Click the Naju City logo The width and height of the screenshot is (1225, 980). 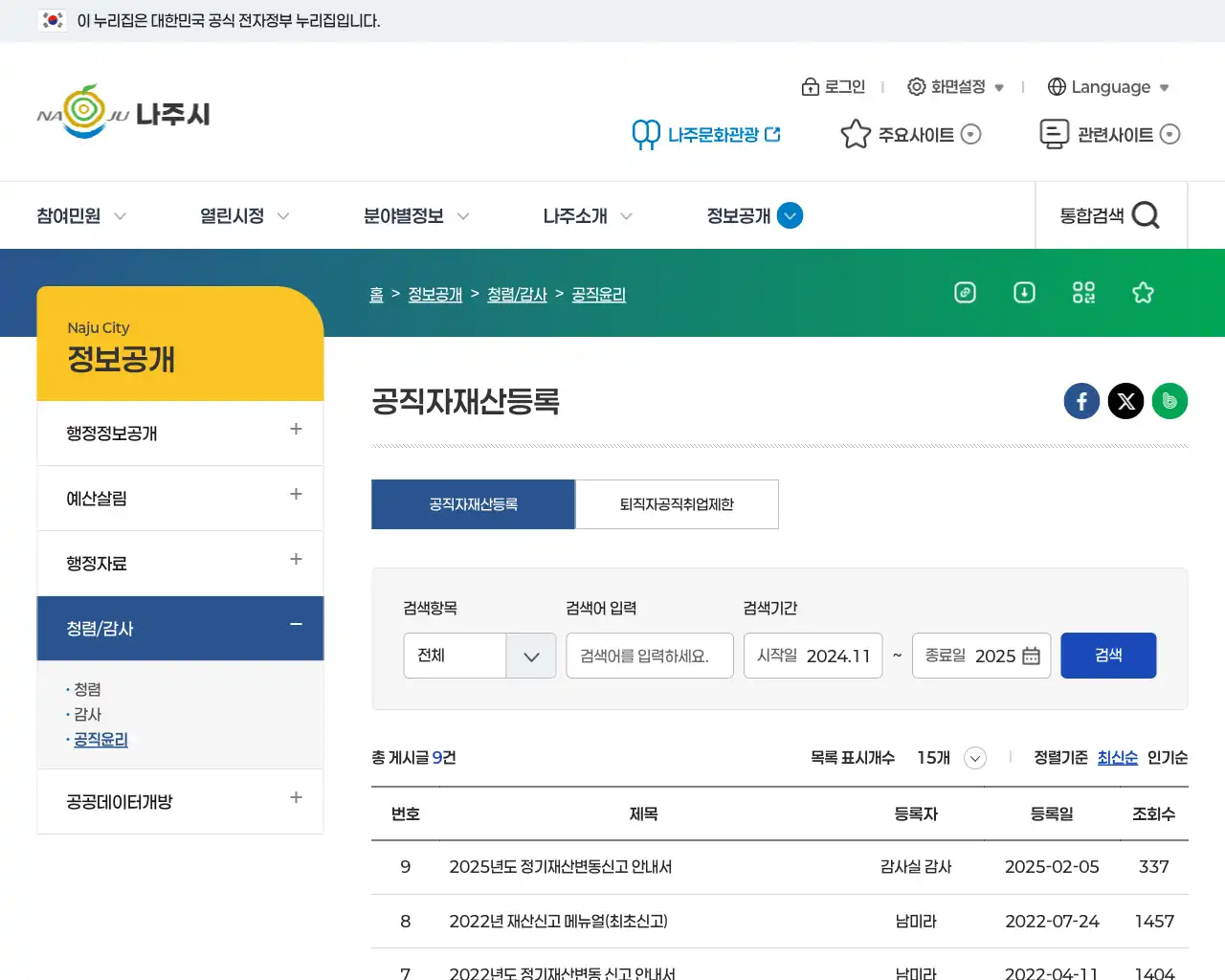(x=122, y=112)
